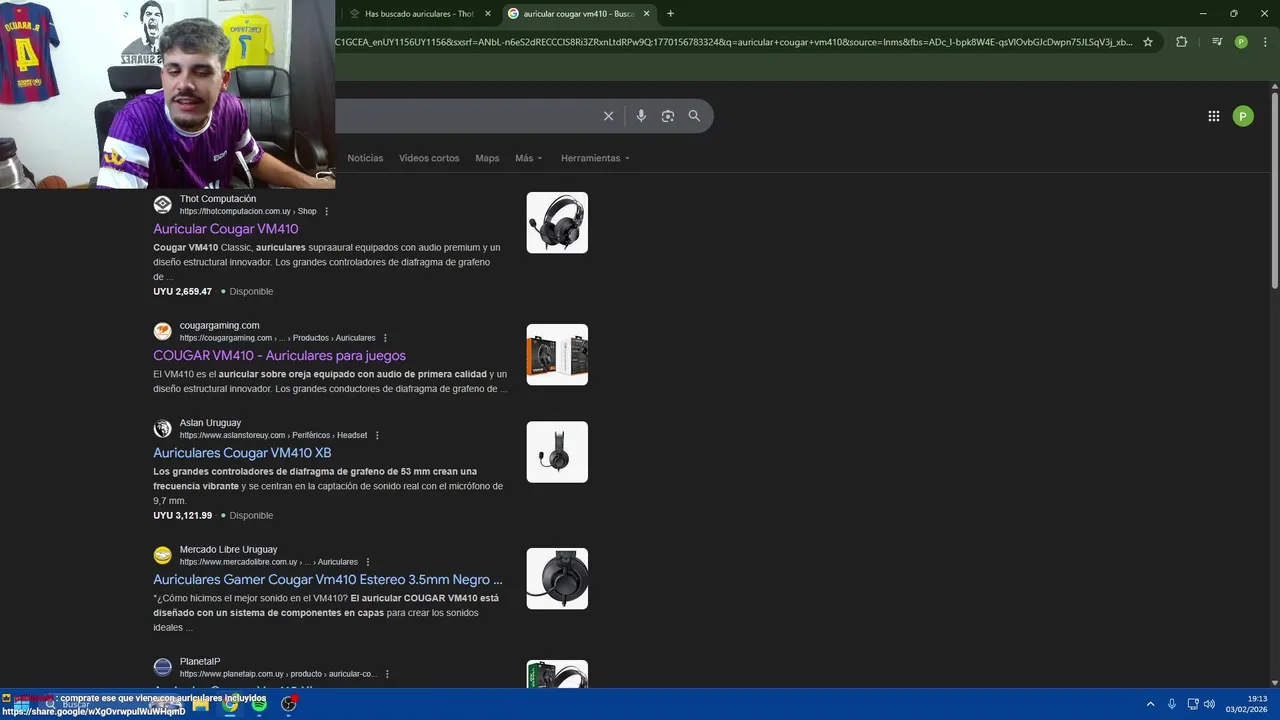Click the Thot result headset thumbnail
1280x720 pixels.
point(557,223)
